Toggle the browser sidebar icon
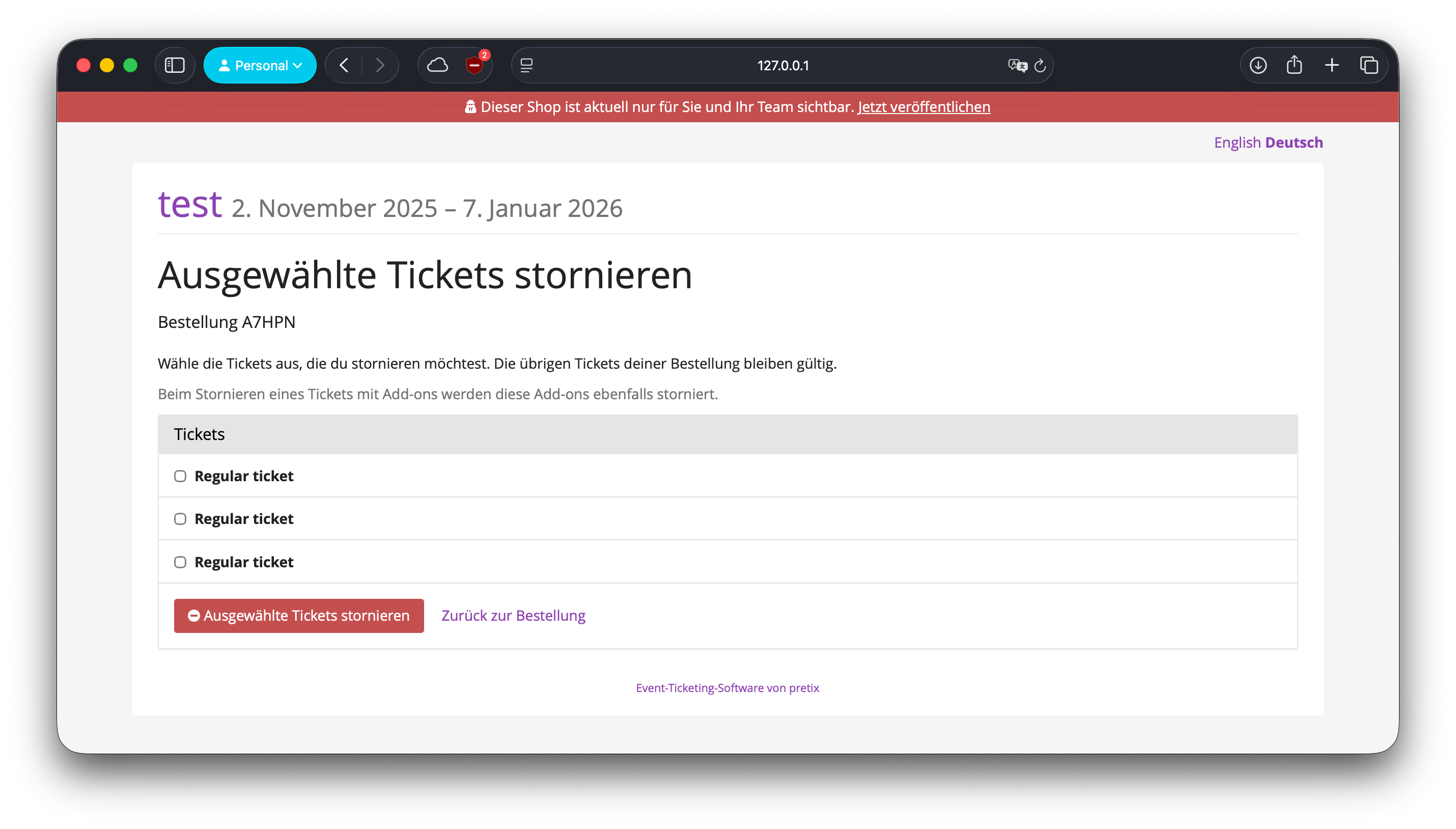Image resolution: width=1456 pixels, height=829 pixels. [x=175, y=66]
